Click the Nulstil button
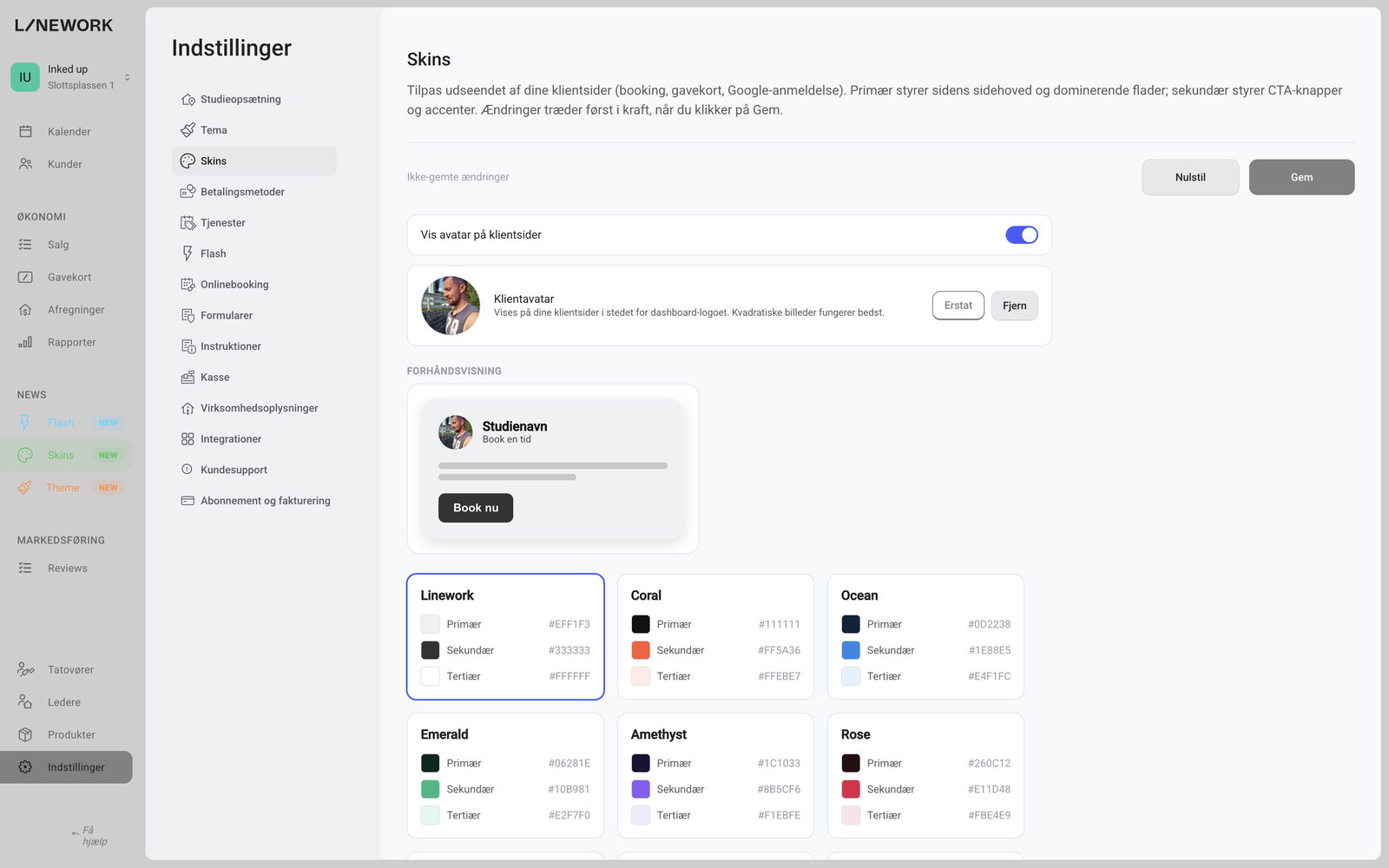1389x868 pixels. tap(1190, 177)
